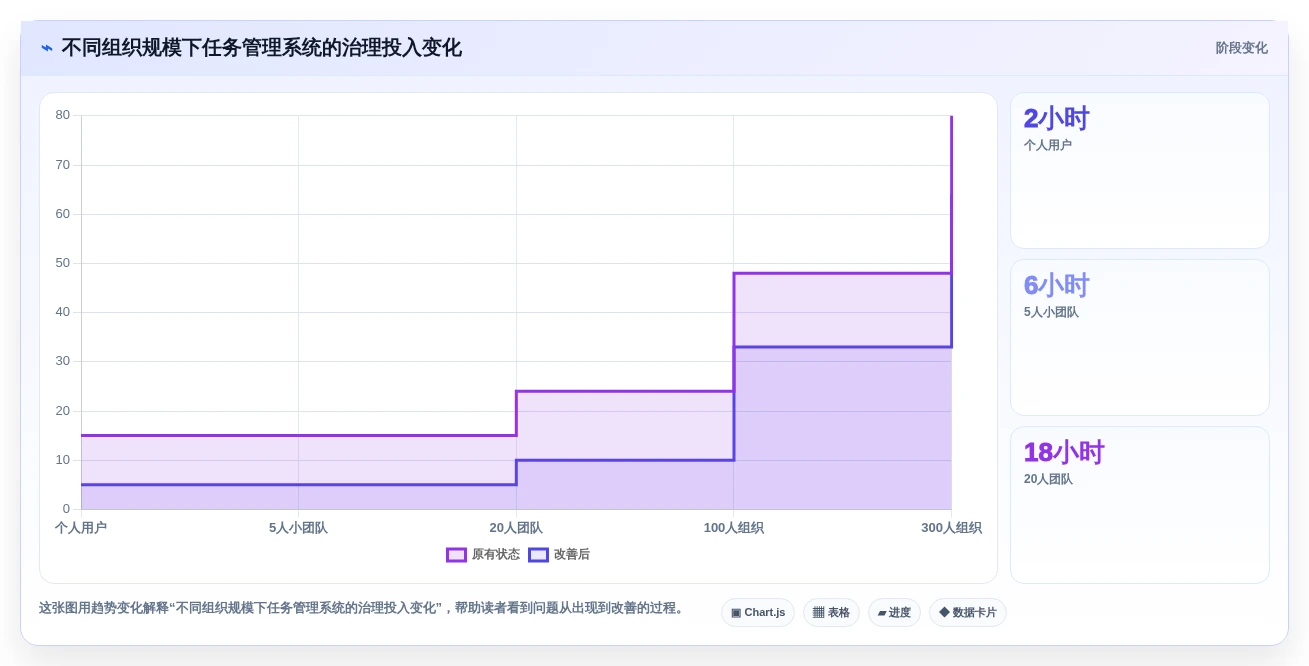Select the 表格 tag chip
The width and height of the screenshot is (1309, 666).
point(831,613)
